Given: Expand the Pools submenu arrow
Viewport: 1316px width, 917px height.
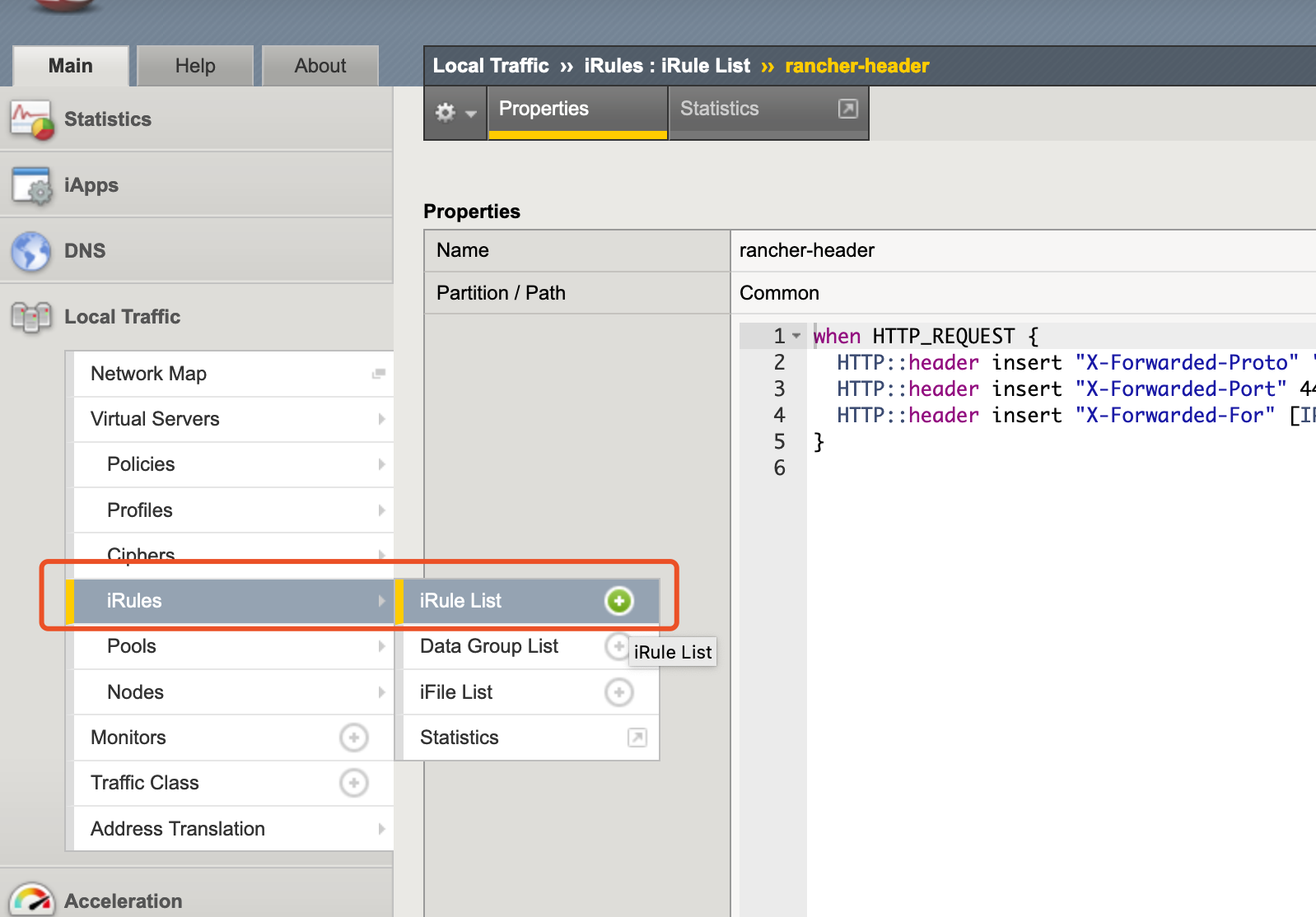Looking at the screenshot, I should click(381, 646).
